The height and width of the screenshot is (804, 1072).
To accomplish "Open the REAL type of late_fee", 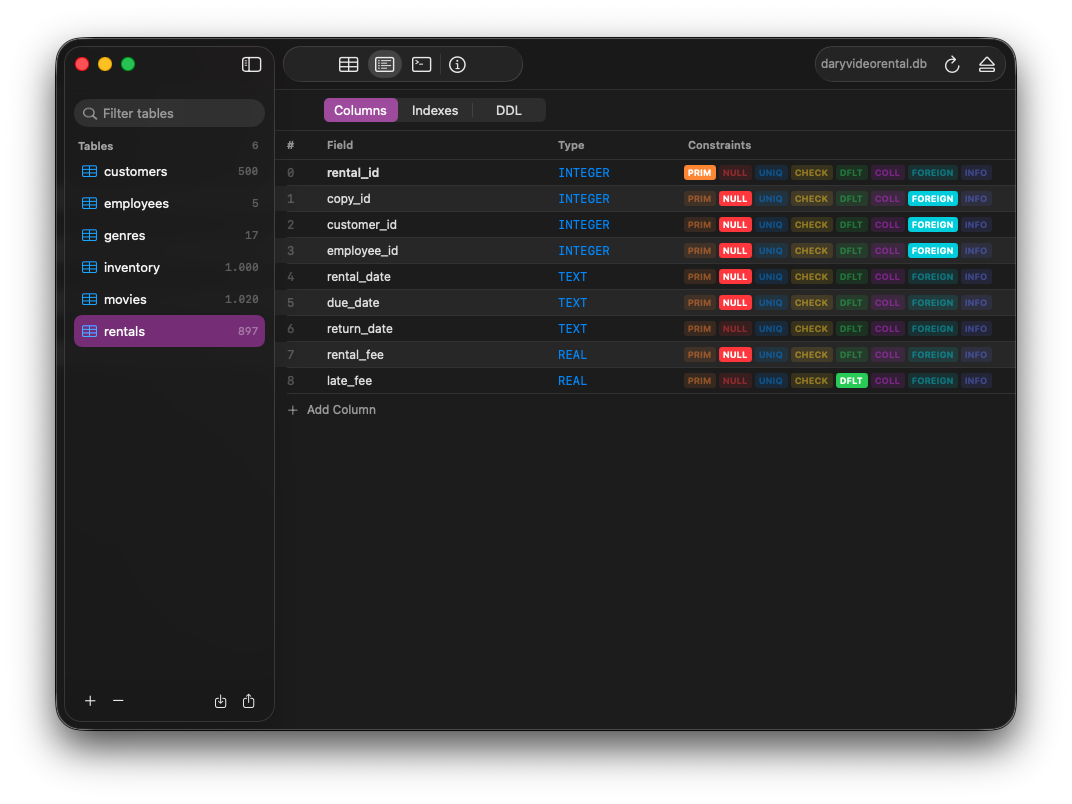I will [572, 381].
